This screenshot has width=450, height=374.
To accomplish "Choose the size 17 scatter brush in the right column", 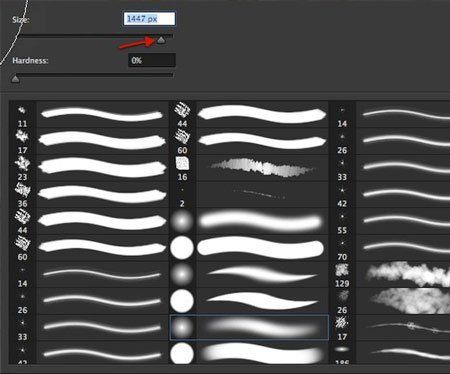I will [390, 328].
